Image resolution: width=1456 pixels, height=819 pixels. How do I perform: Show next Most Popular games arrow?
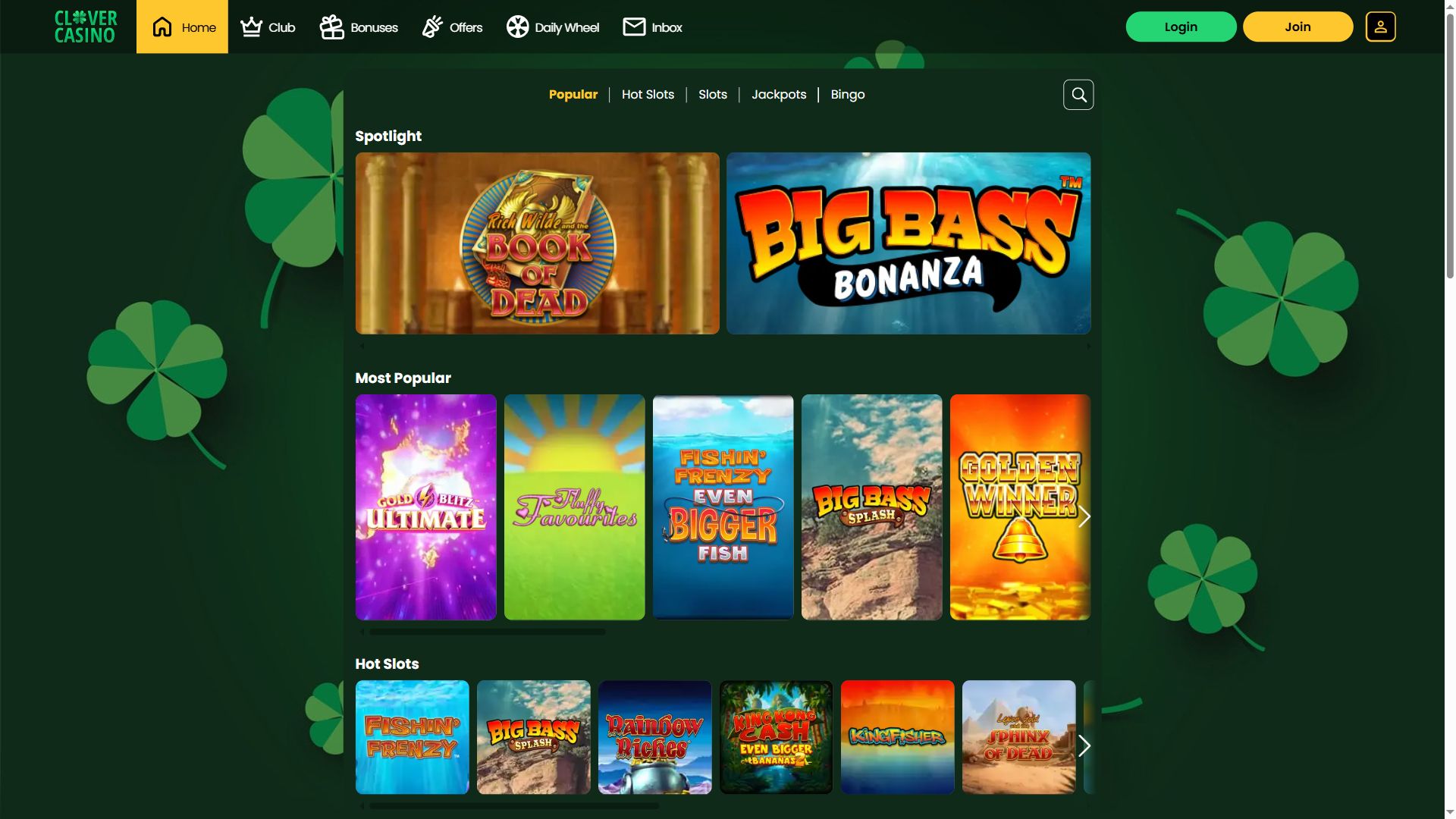(x=1084, y=517)
